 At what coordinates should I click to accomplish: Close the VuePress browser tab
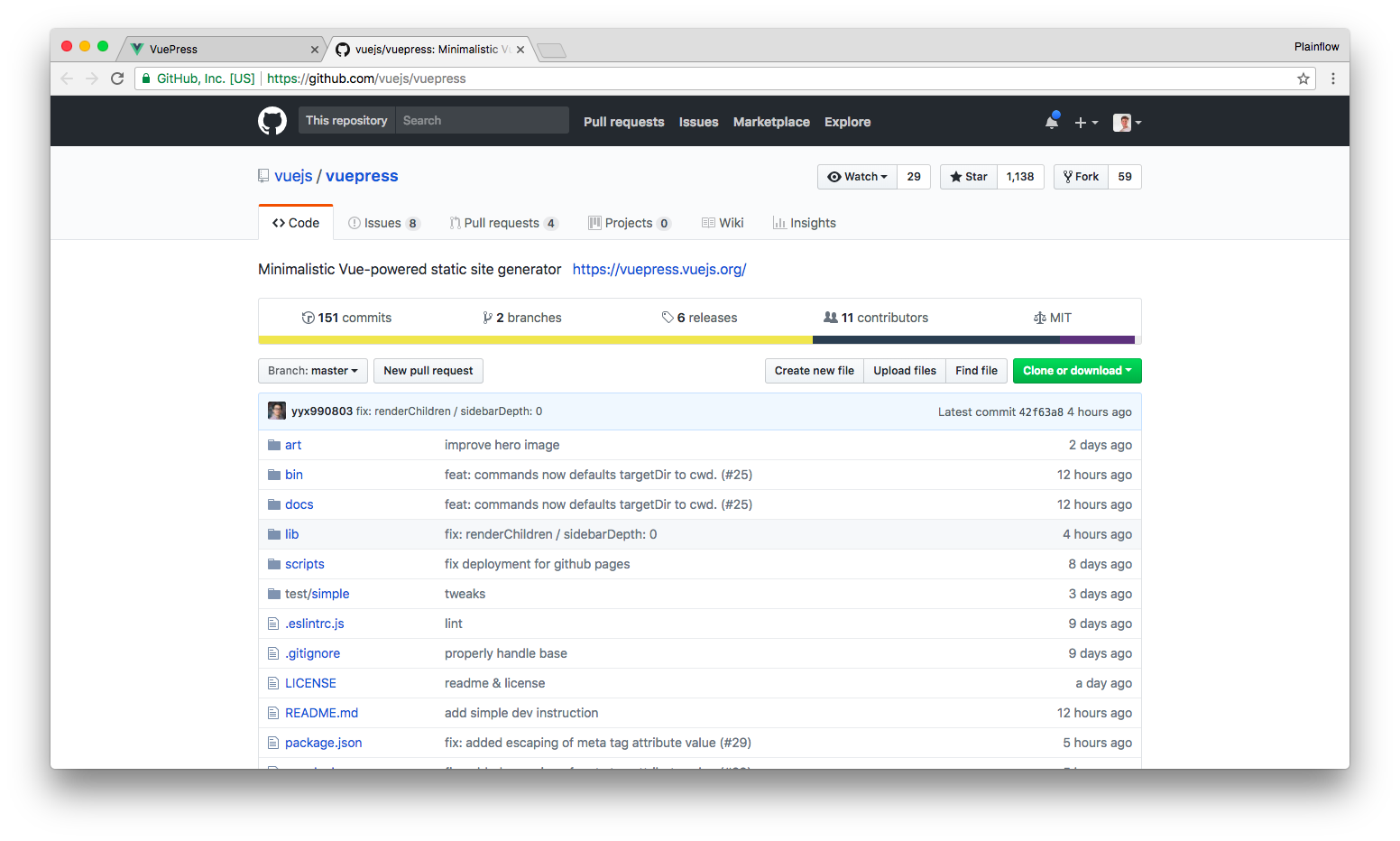click(x=315, y=50)
